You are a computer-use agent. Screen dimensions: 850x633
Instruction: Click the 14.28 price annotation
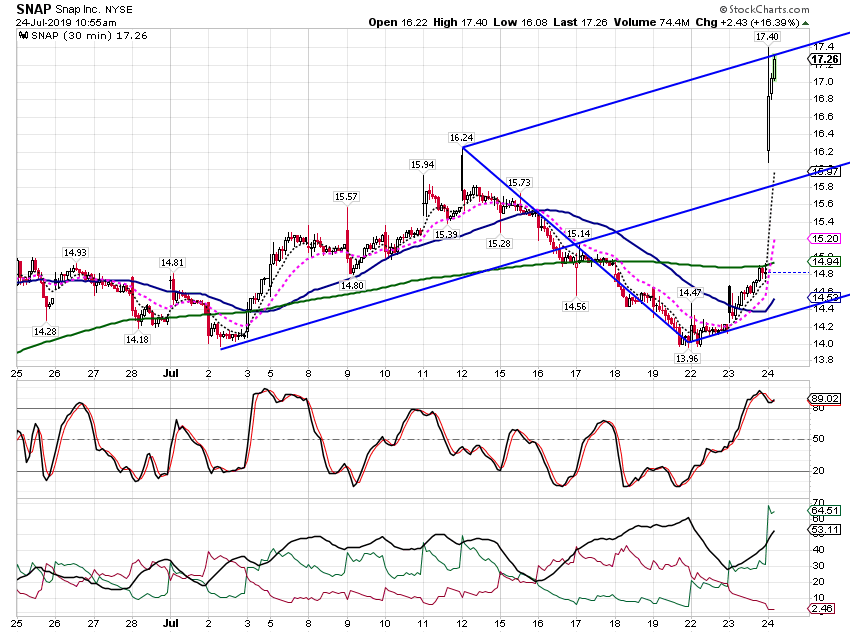(45, 332)
